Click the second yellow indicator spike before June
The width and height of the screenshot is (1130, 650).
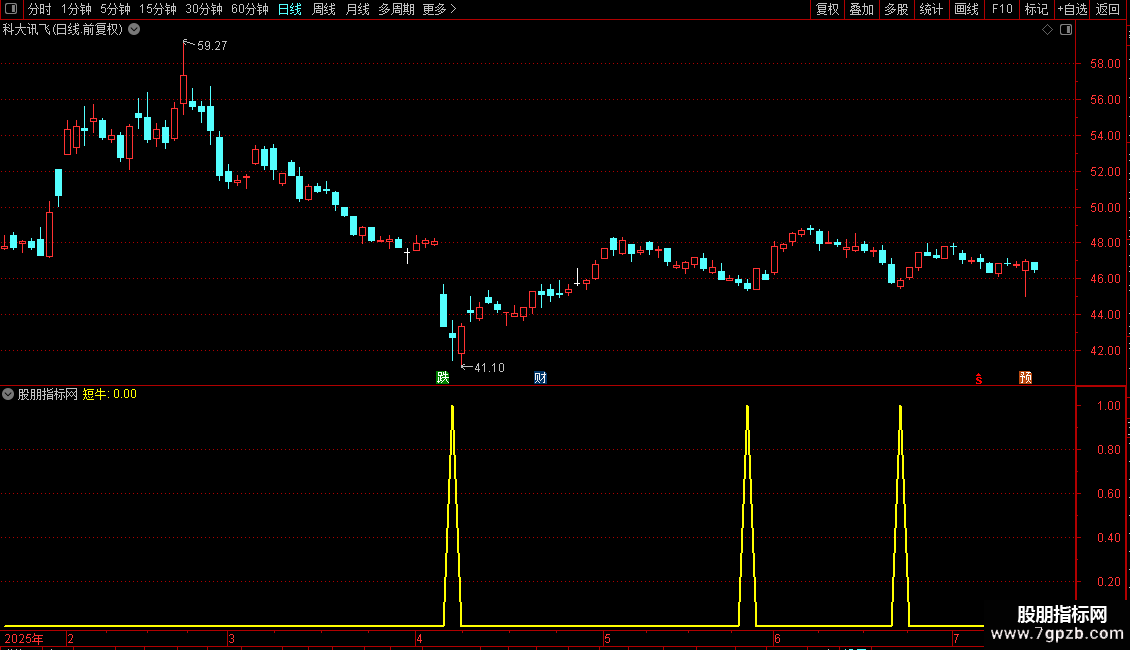[747, 515]
